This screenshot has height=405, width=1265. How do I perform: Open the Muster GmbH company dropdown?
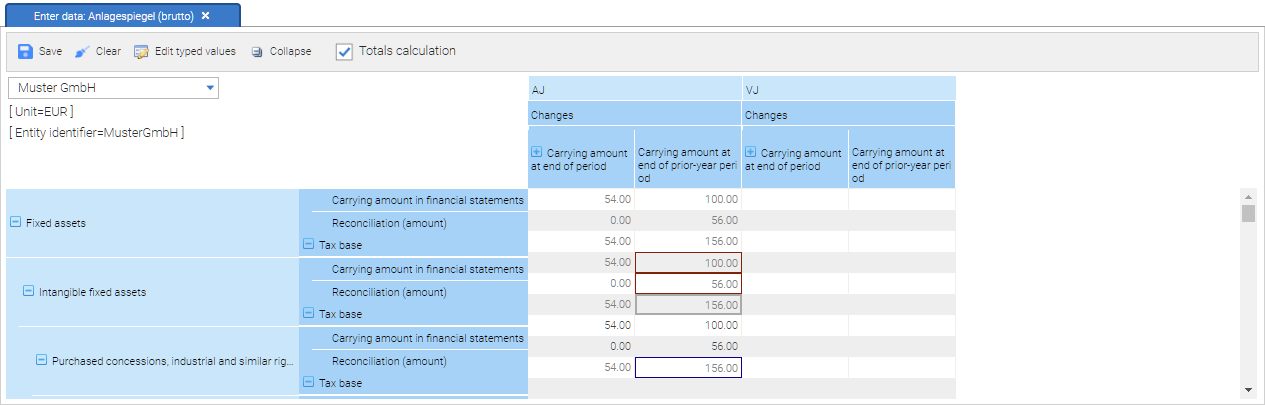tap(210, 88)
